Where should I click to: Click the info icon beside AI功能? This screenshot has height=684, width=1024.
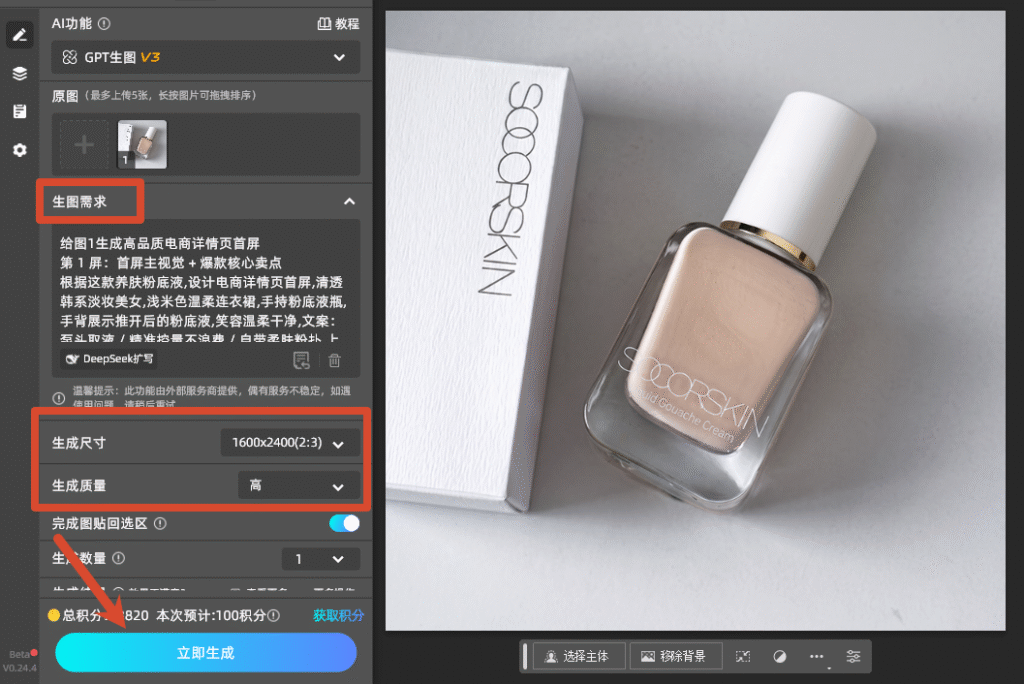(x=104, y=24)
